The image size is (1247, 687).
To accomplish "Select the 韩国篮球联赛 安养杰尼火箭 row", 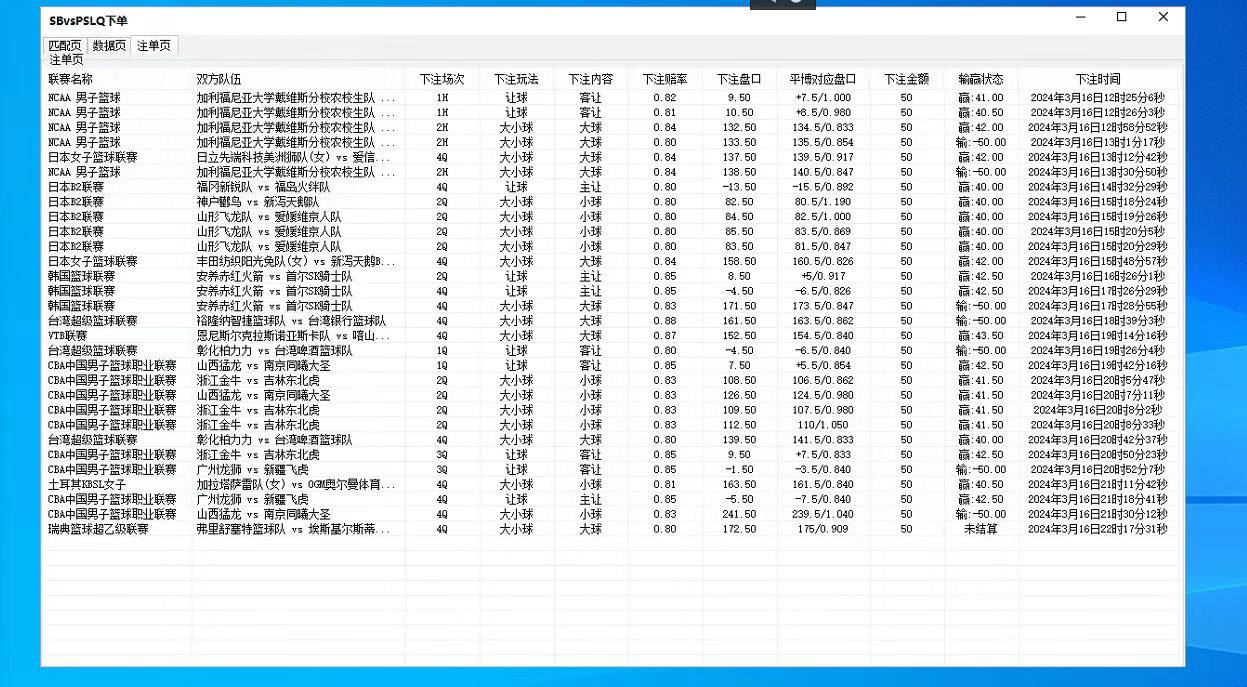I will [300, 276].
